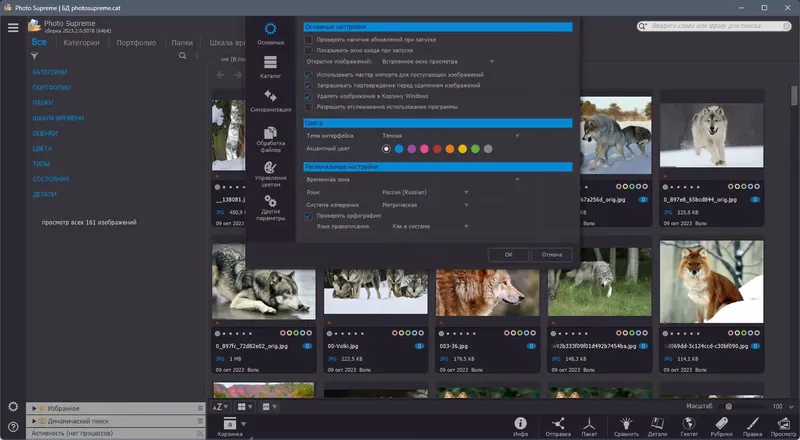The image size is (800, 440).
Task: Open the Система измерения dropdown
Action: coord(425,205)
